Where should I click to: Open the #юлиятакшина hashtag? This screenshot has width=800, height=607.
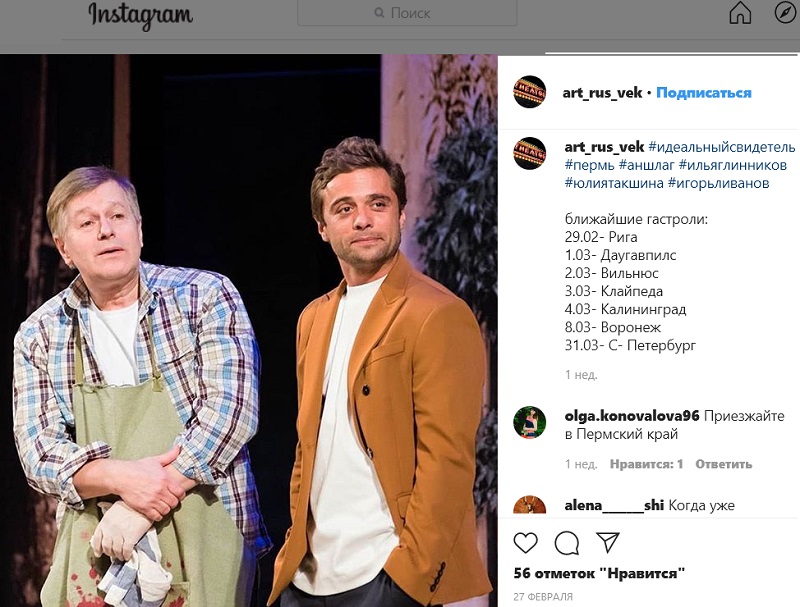[x=614, y=183]
